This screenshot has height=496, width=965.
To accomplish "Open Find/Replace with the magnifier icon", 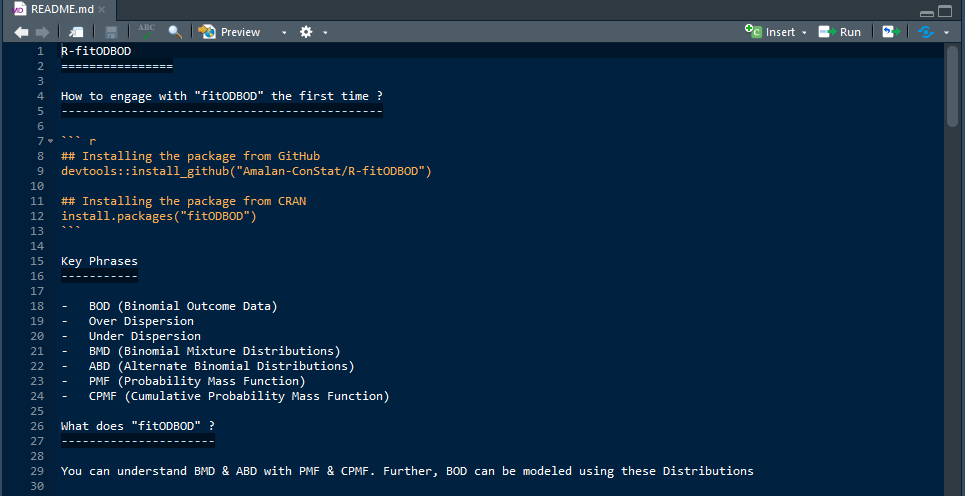I will 175,32.
